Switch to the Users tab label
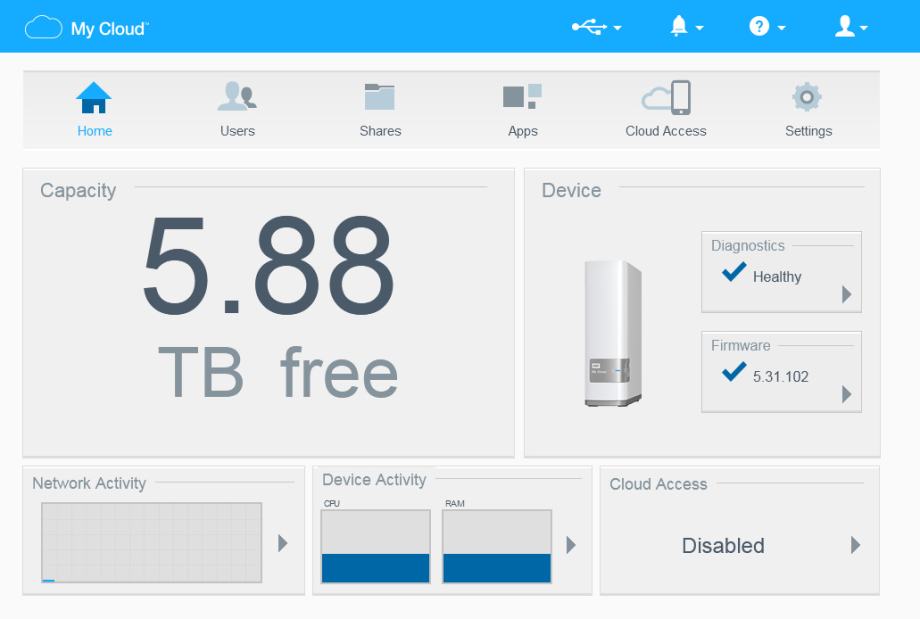Image resolution: width=920 pixels, height=619 pixels. coord(237,131)
